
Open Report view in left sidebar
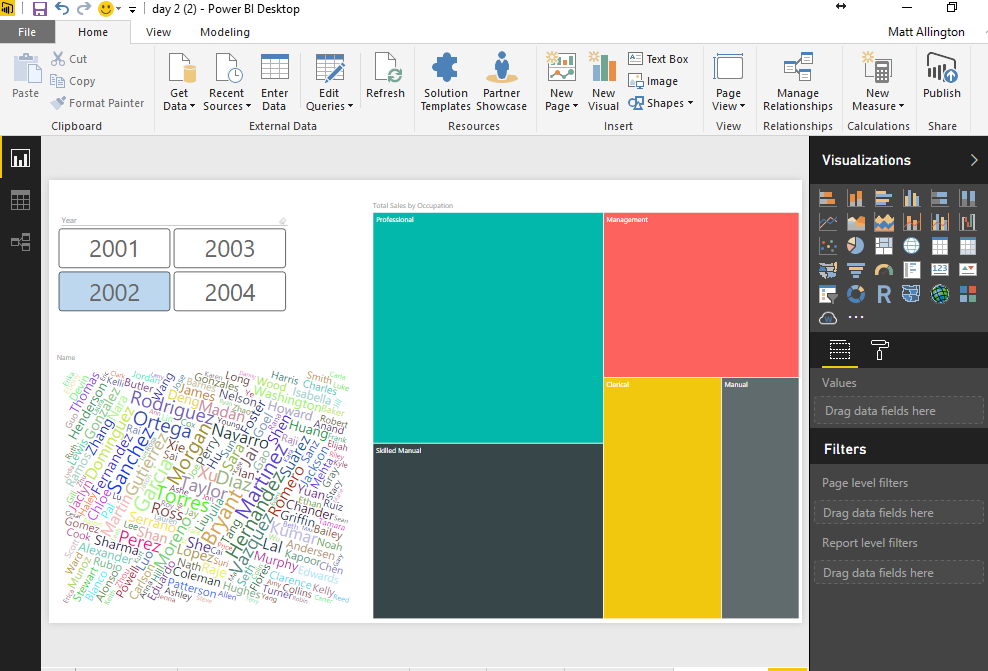pyautogui.click(x=20, y=158)
